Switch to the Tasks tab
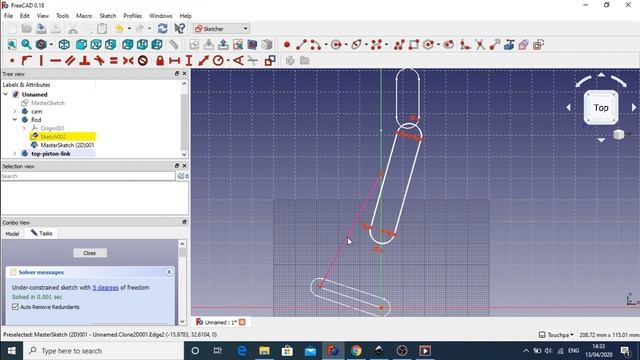Screen dimensions: 640x360 pyautogui.click(x=42, y=233)
